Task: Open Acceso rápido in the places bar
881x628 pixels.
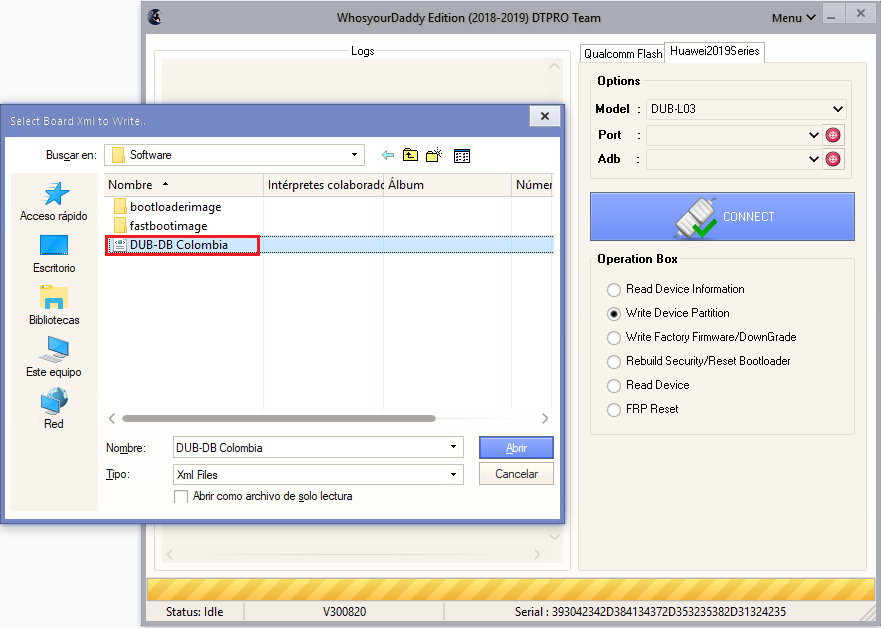Action: pos(54,202)
